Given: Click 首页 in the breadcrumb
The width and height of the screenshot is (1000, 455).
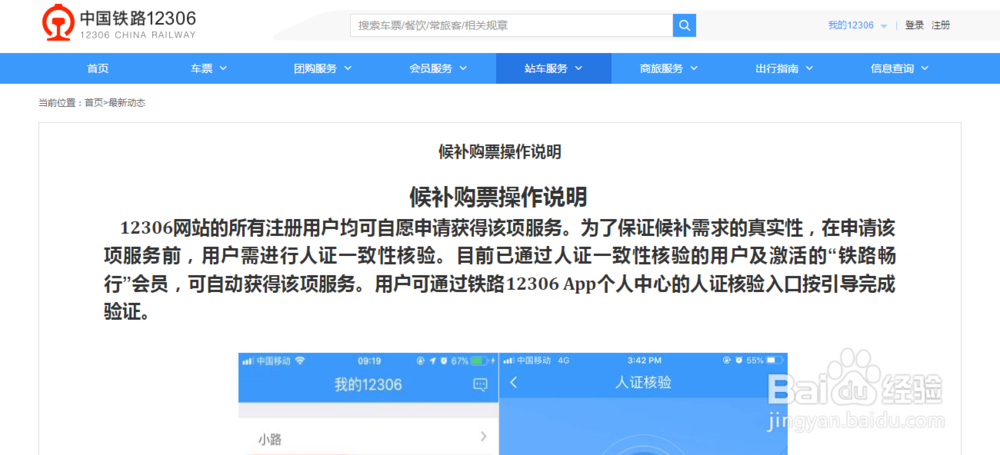Looking at the screenshot, I should click(x=94, y=103).
